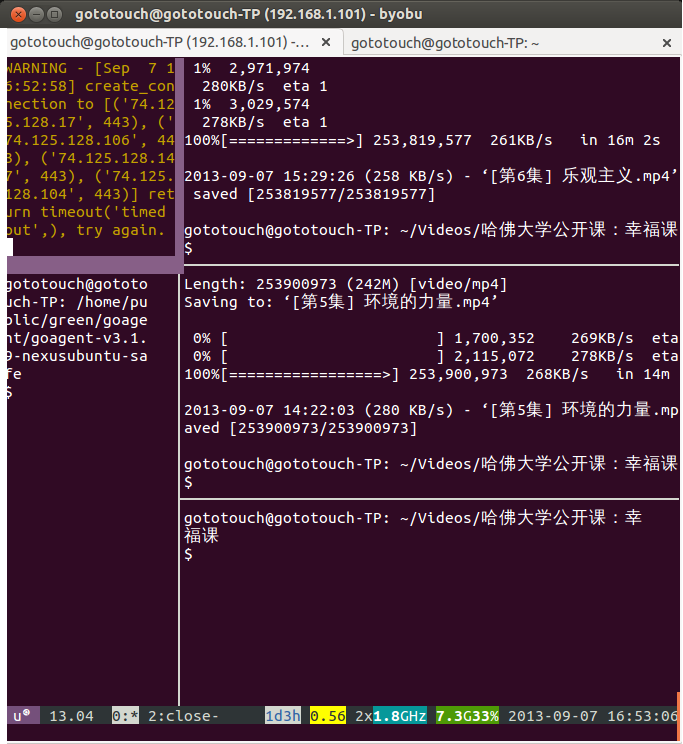The width and height of the screenshot is (683, 744).
Task: Close the 192.168.1.101 terminal tab
Action: (x=326, y=43)
